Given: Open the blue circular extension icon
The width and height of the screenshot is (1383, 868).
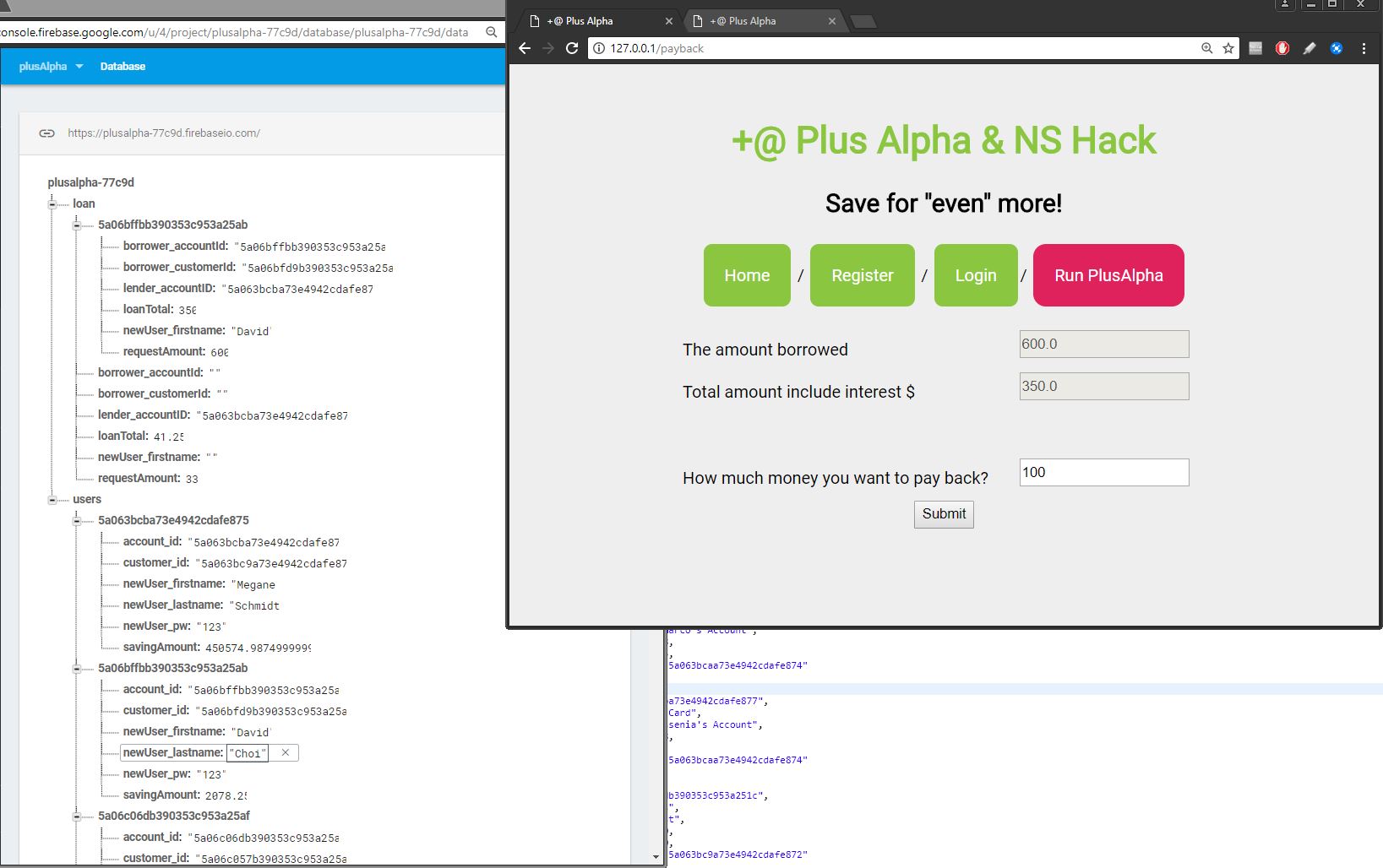Looking at the screenshot, I should click(x=1337, y=48).
